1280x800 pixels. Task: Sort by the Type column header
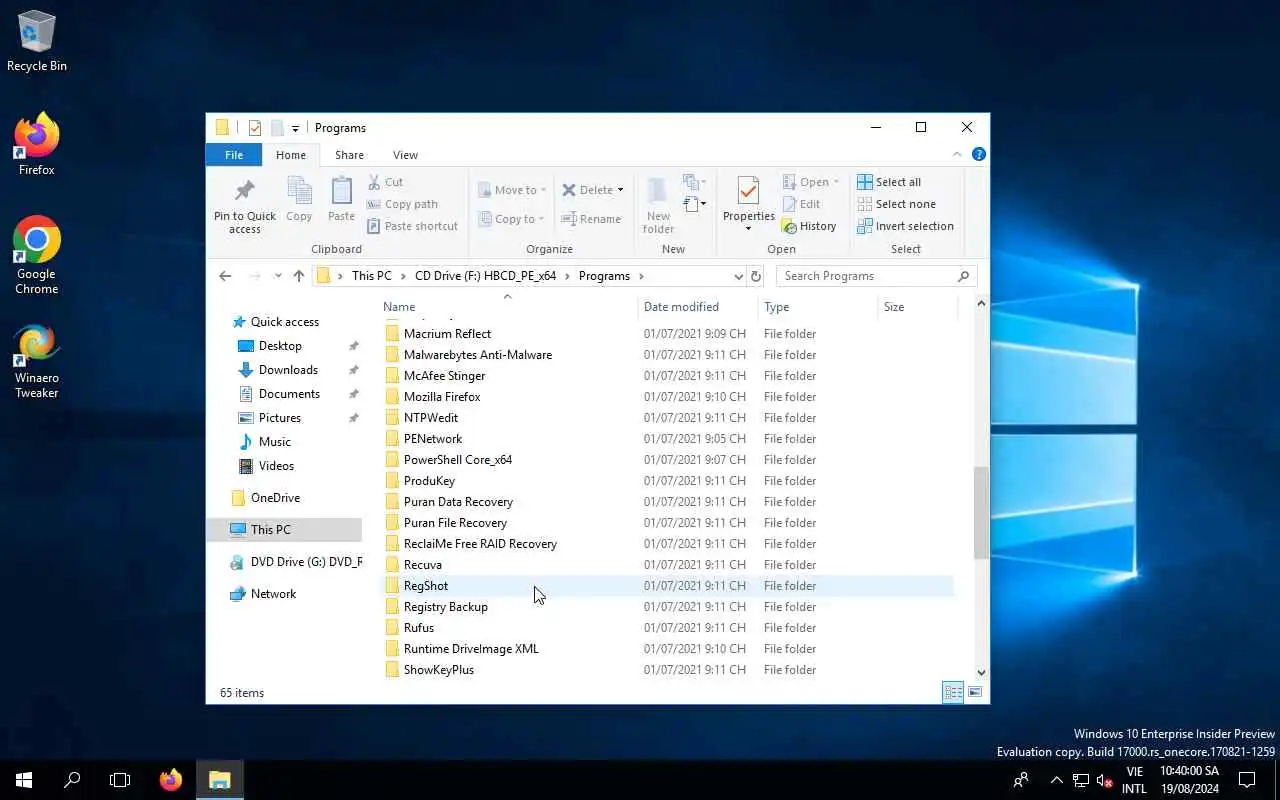coord(816,307)
